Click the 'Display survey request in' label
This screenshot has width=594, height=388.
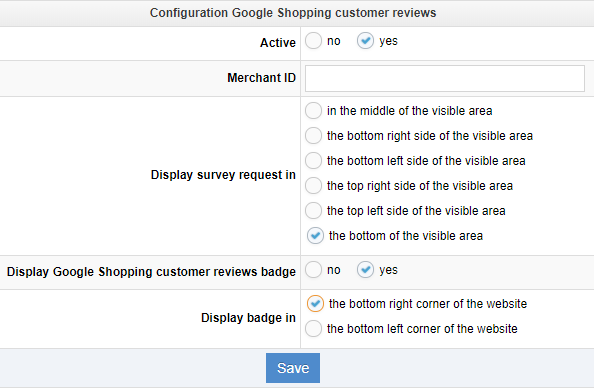pyautogui.click(x=223, y=175)
